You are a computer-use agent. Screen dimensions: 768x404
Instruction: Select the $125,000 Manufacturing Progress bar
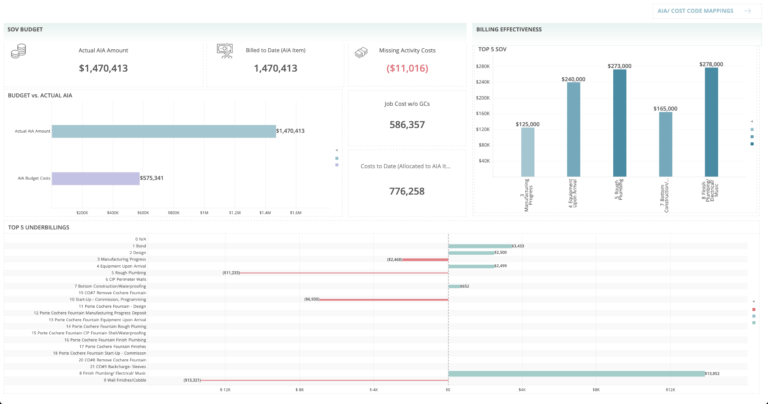pyautogui.click(x=527, y=150)
